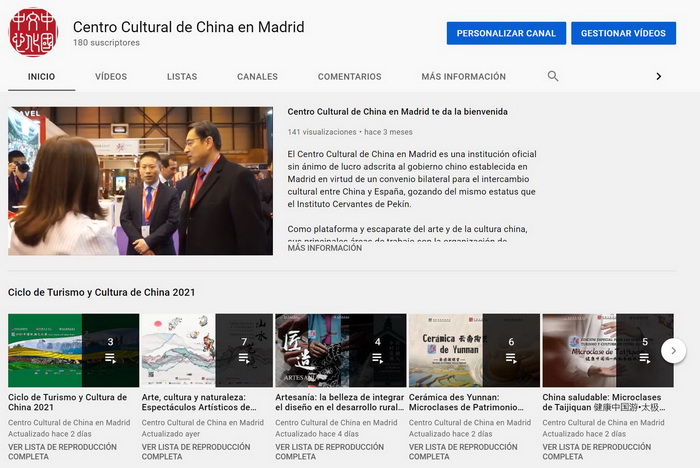
Task: Click title 'Cerámica des Yunnan: Microclases de Patrimonio'
Action: point(466,402)
